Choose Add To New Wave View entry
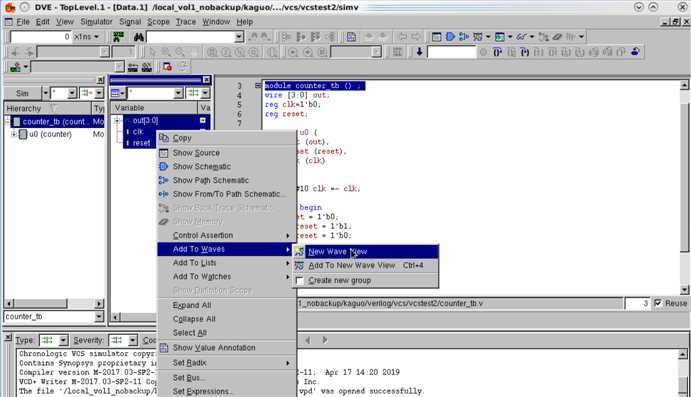 365,265
